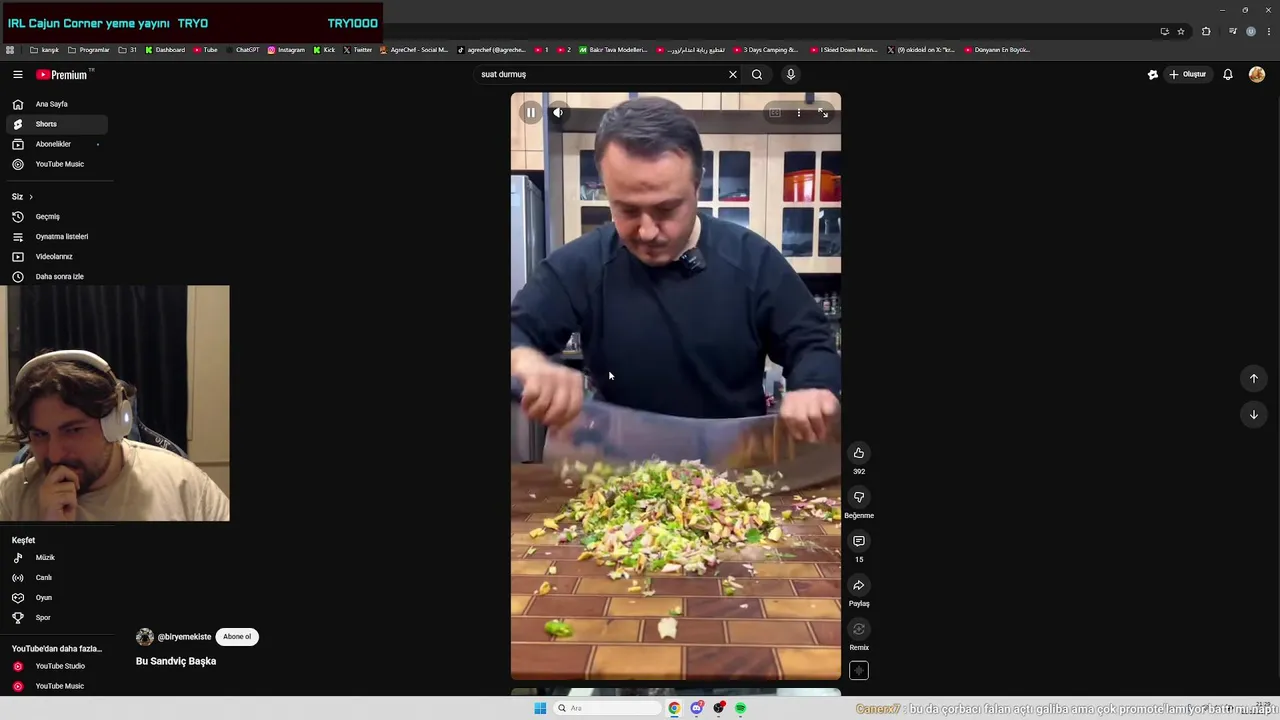The image size is (1280, 720).
Task: Go to the previous Short arrow
Action: pyautogui.click(x=1253, y=378)
